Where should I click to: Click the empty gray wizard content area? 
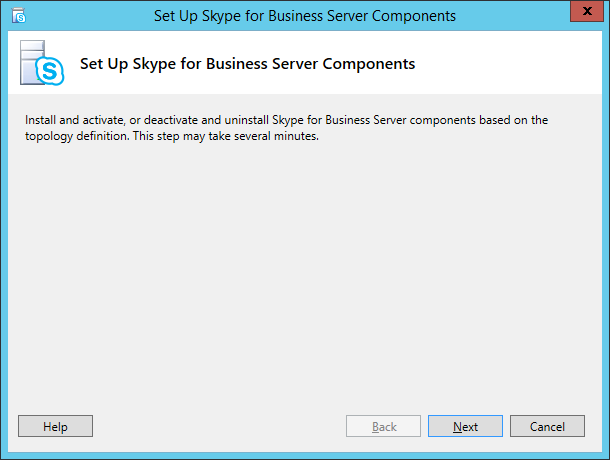305,272
